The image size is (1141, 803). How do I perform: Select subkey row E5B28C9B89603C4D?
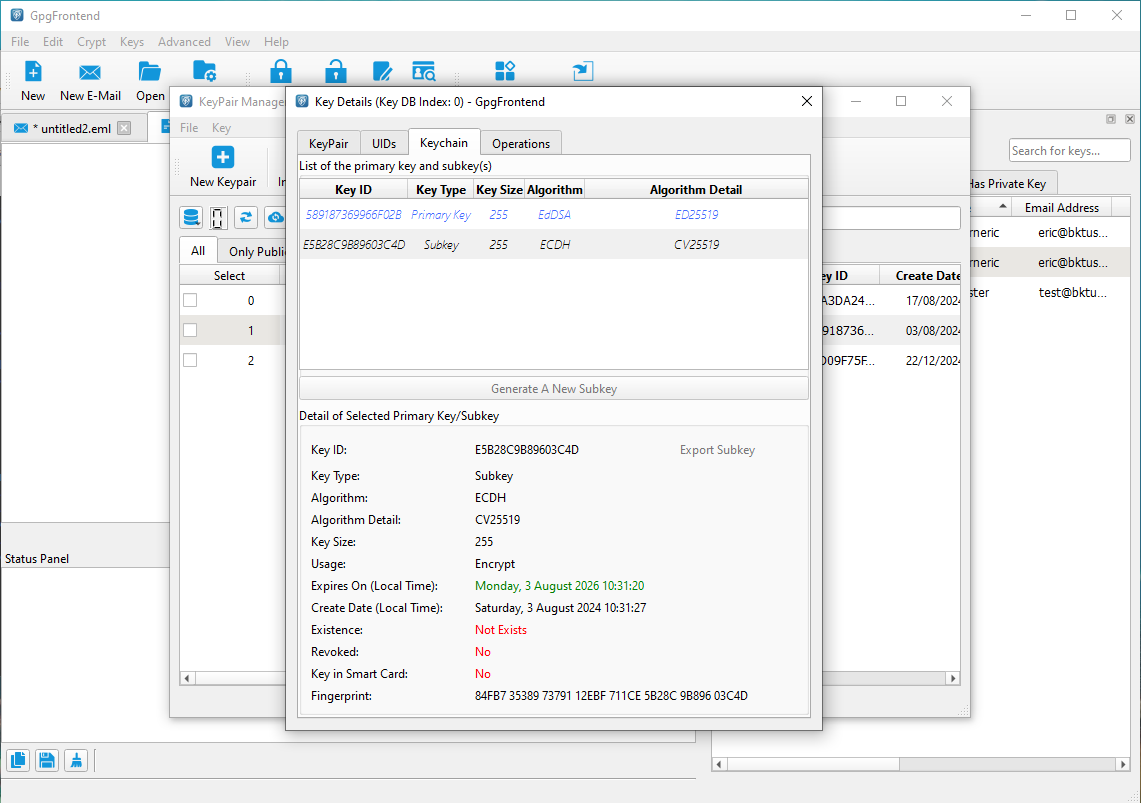(554, 244)
